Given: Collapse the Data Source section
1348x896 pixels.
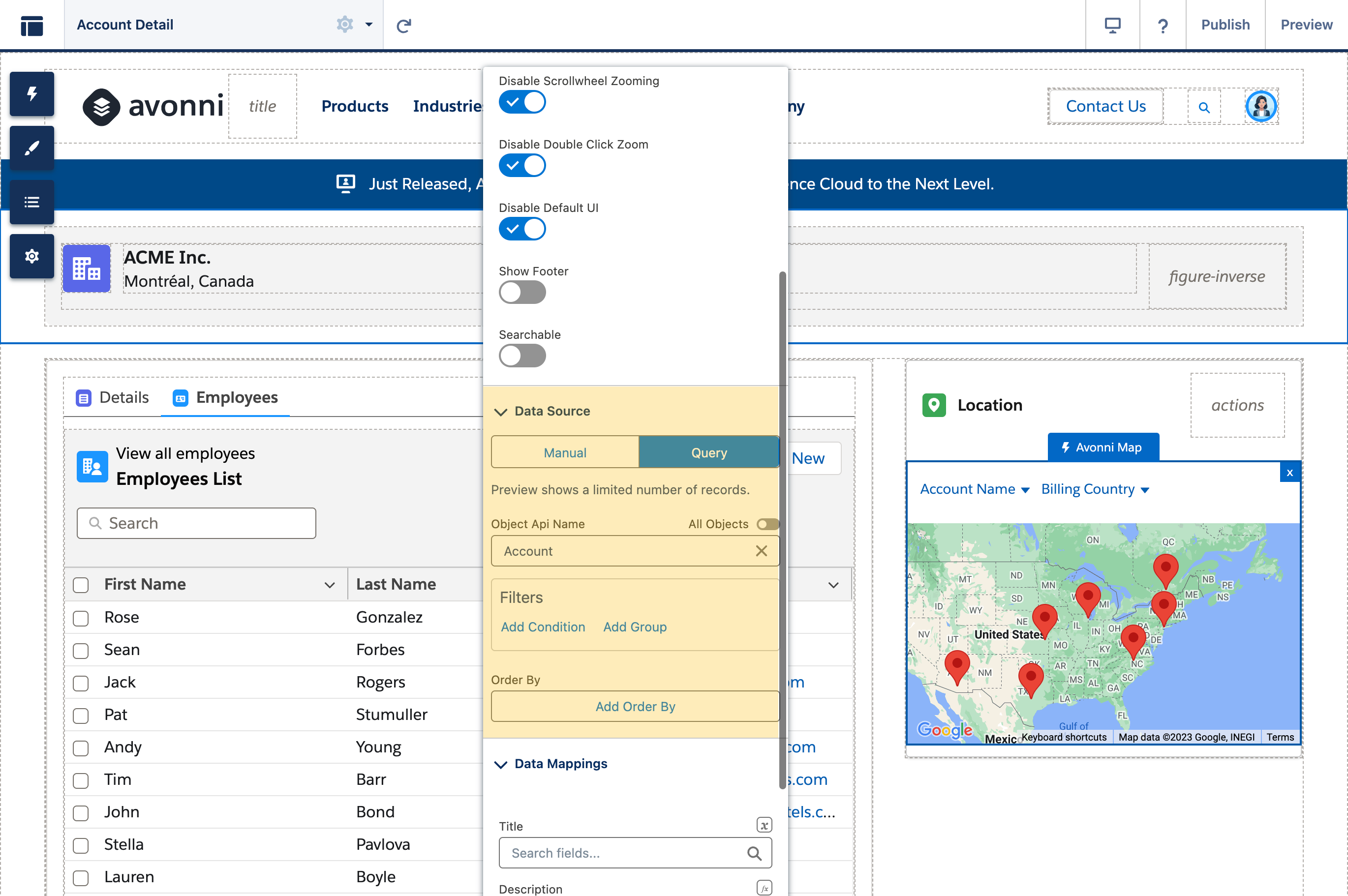Looking at the screenshot, I should tap(501, 412).
